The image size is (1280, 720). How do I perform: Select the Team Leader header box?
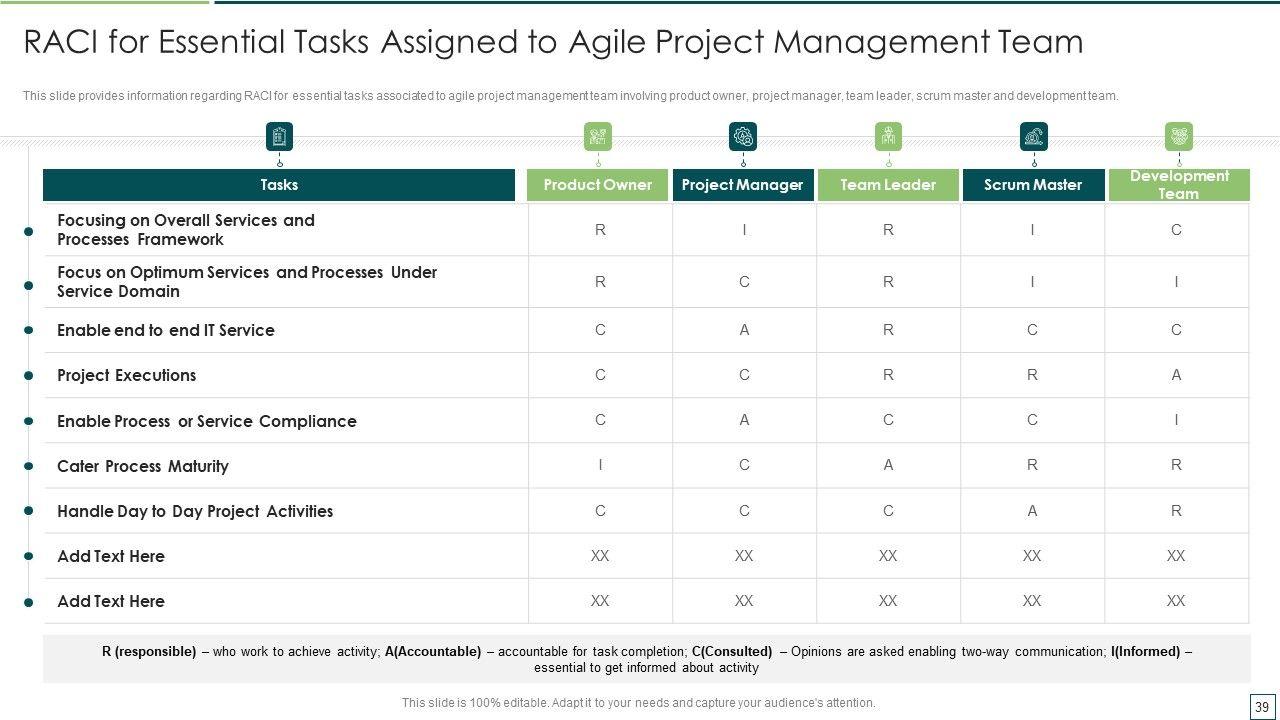pyautogui.click(x=888, y=185)
